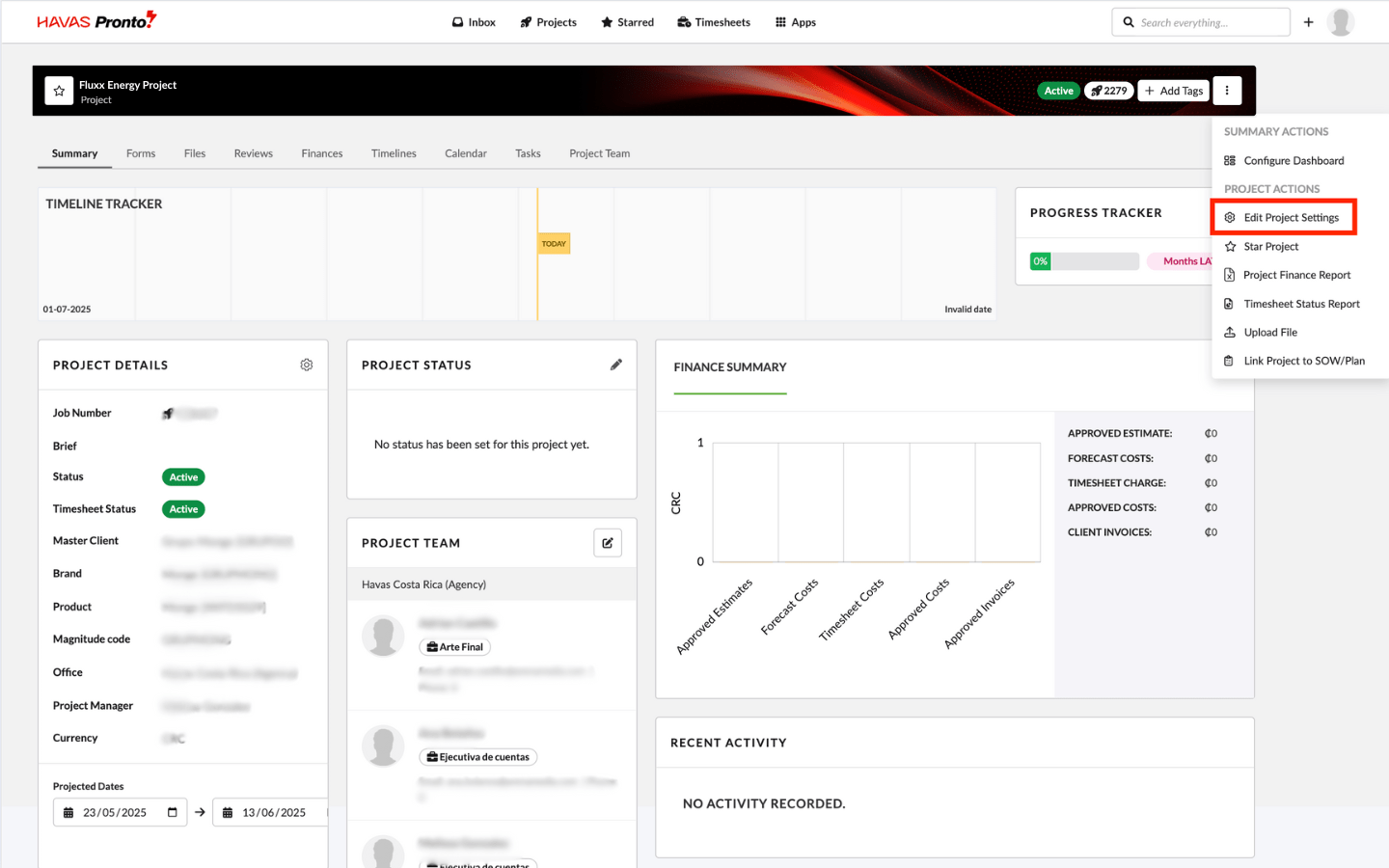Open the Inbox from top navigation

pos(474,22)
